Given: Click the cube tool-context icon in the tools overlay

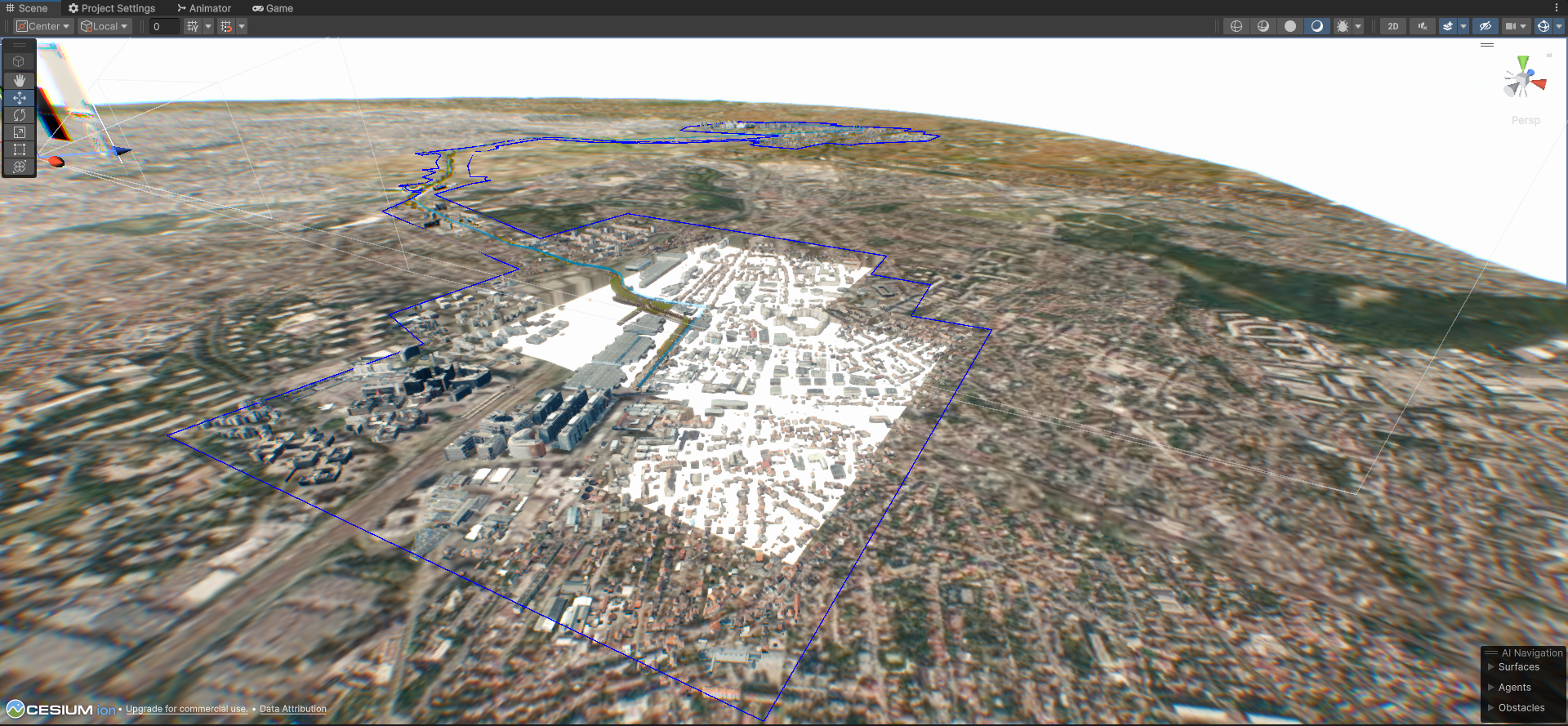Looking at the screenshot, I should point(19,61).
